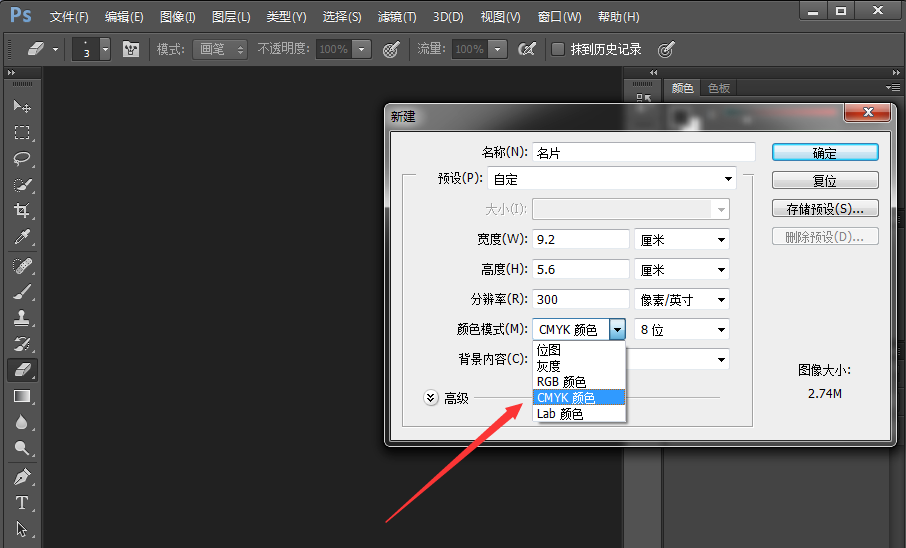Enable Erase to History checkbox
Screen dimensions: 906x548
[x=558, y=49]
